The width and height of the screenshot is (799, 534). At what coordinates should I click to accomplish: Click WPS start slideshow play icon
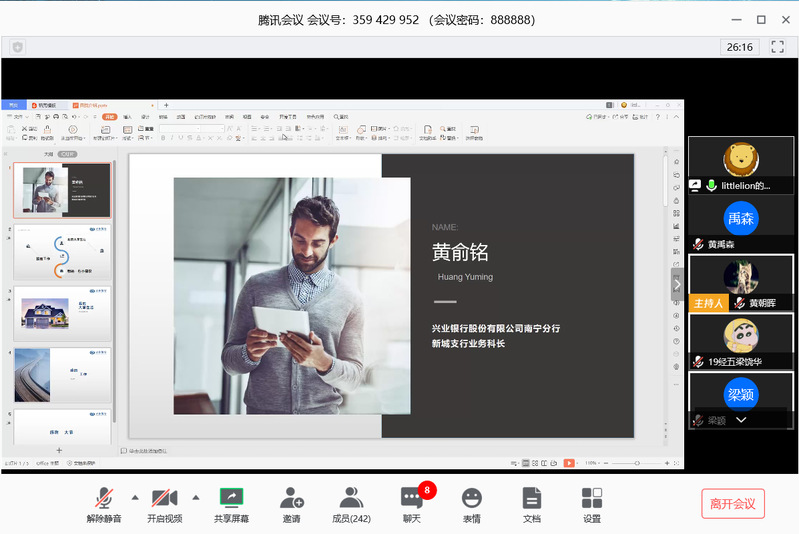coord(73,129)
